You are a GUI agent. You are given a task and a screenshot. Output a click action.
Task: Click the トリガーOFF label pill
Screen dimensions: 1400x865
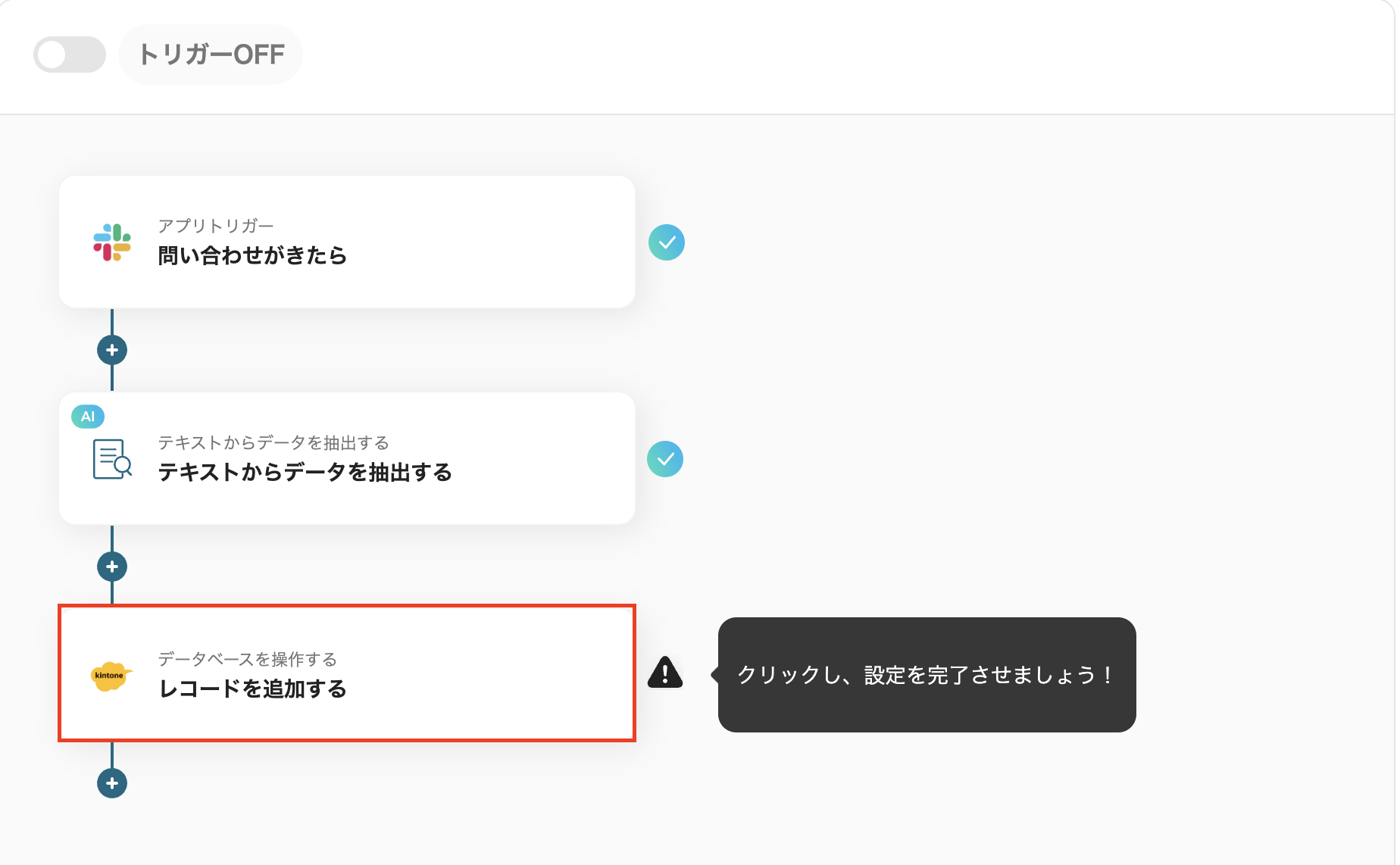pos(211,54)
